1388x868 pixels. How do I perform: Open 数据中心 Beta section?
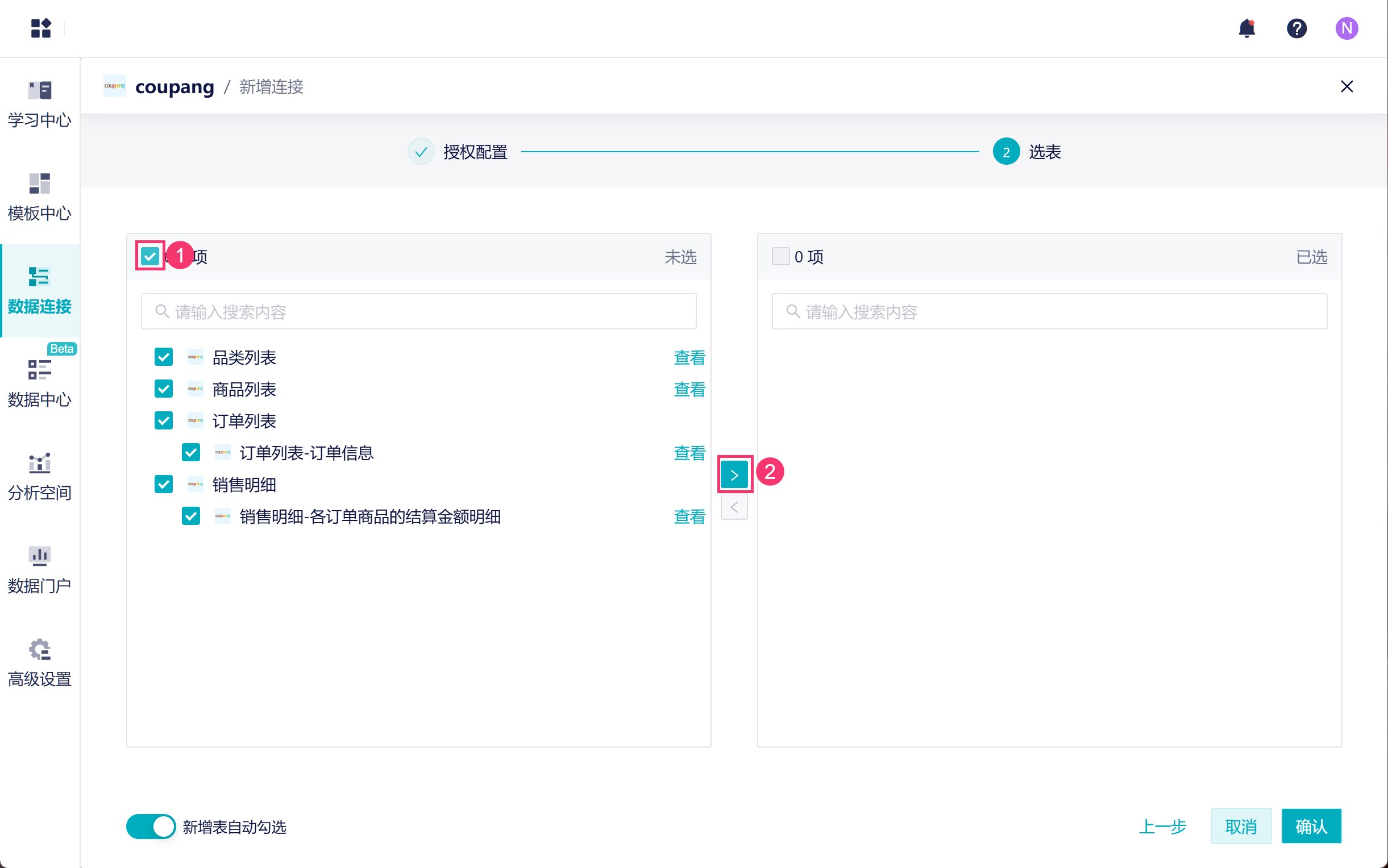[40, 383]
